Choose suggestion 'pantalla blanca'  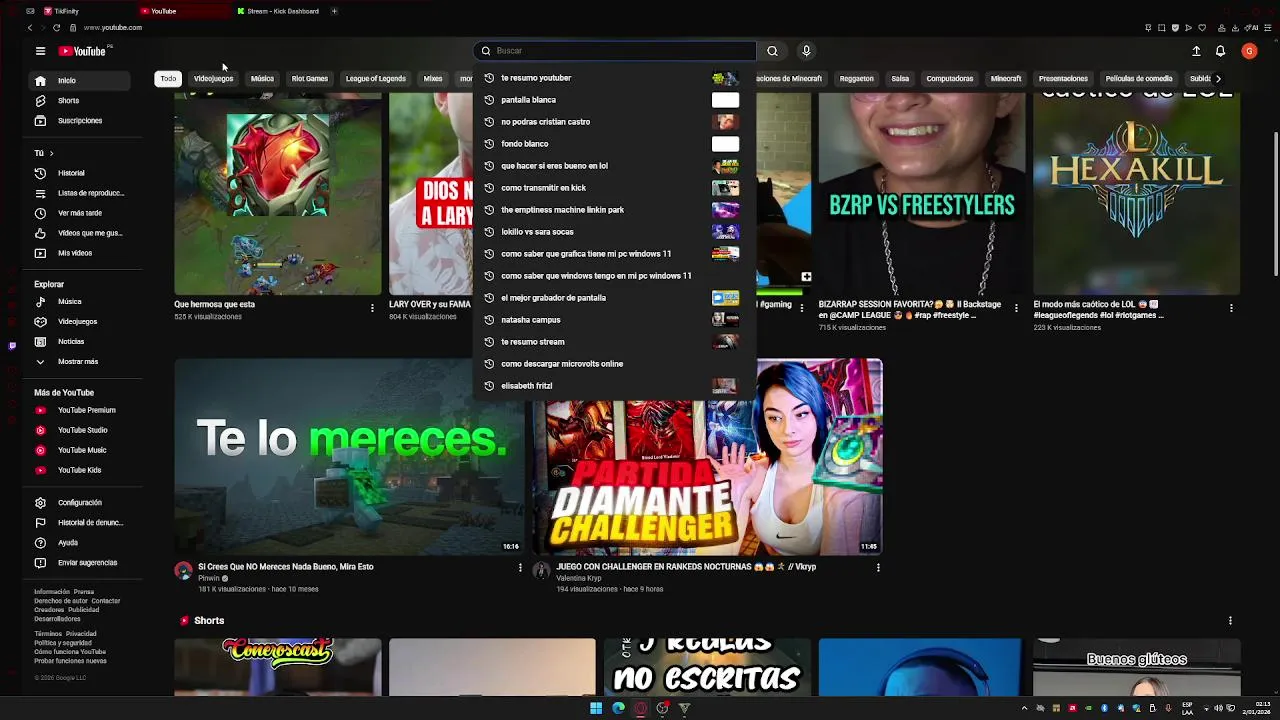(x=614, y=100)
